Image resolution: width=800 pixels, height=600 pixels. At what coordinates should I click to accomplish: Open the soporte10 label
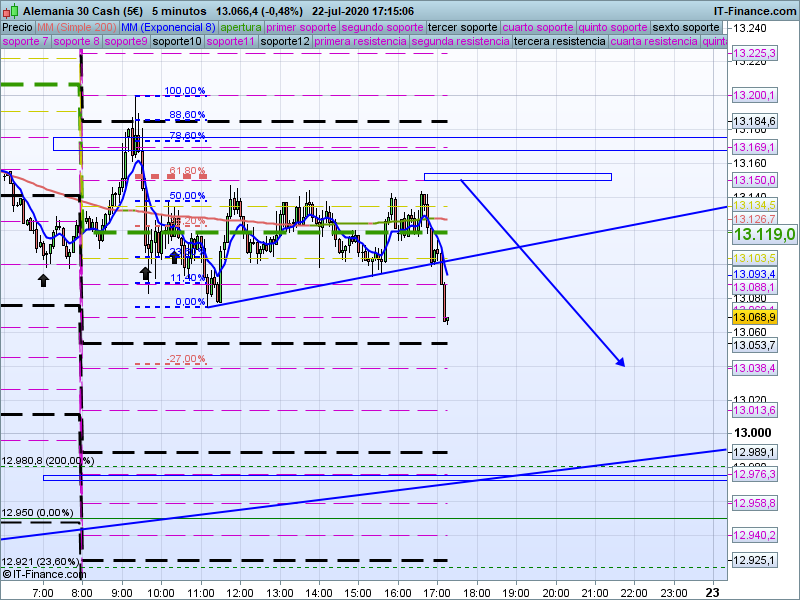(x=178, y=42)
